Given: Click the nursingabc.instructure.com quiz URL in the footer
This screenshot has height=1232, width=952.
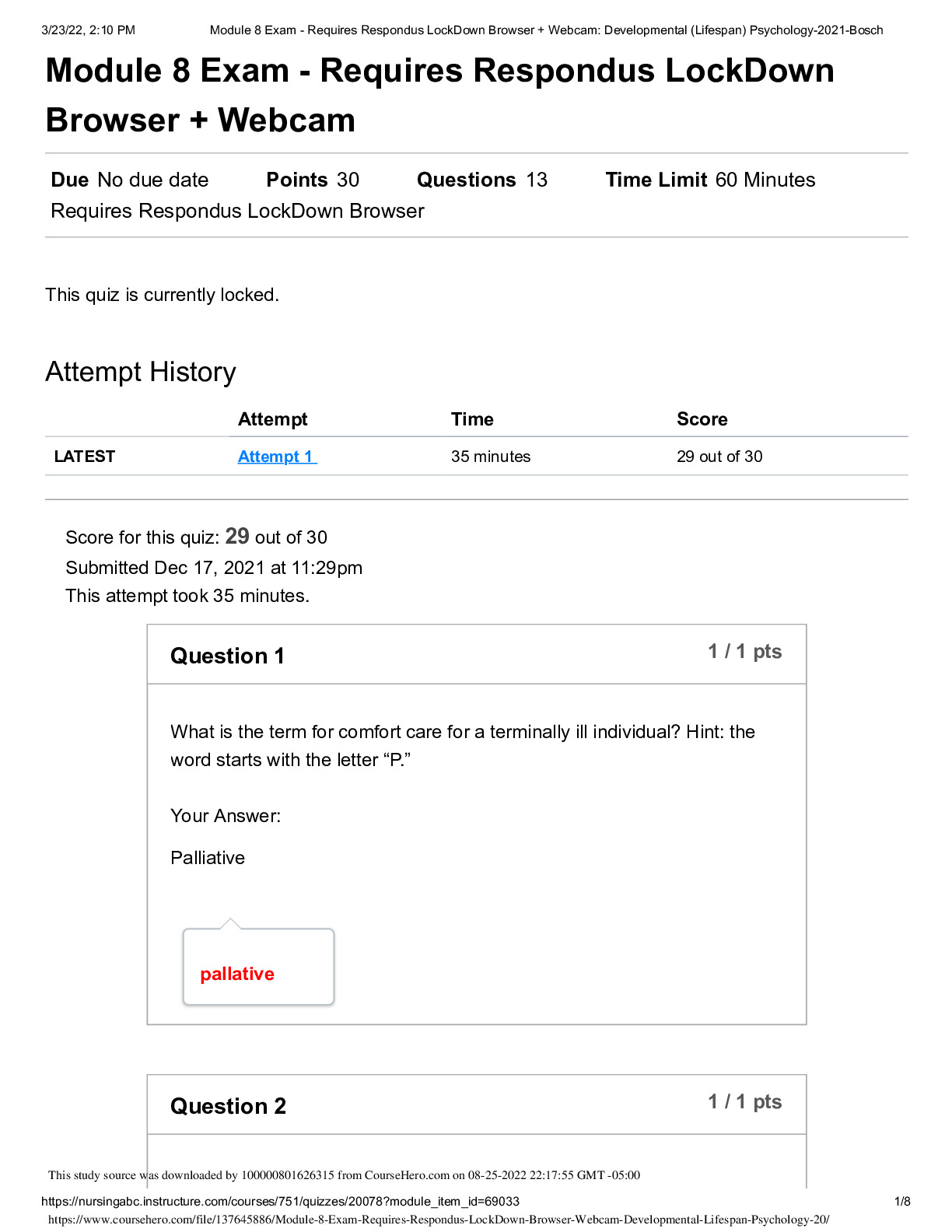Looking at the screenshot, I should [280, 1202].
